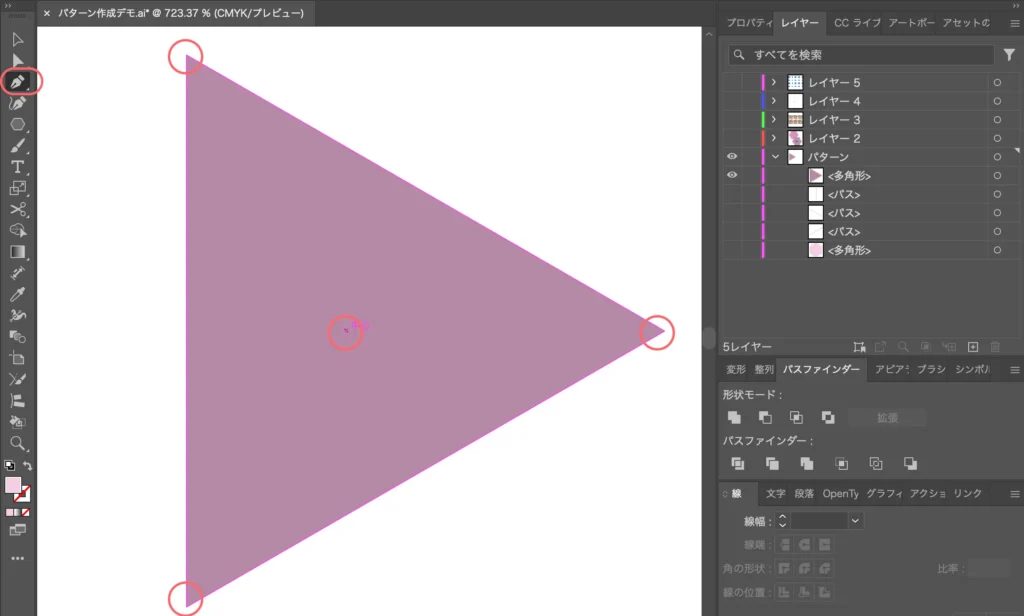Open the 文字 panel tab
1024x616 pixels.
point(776,494)
